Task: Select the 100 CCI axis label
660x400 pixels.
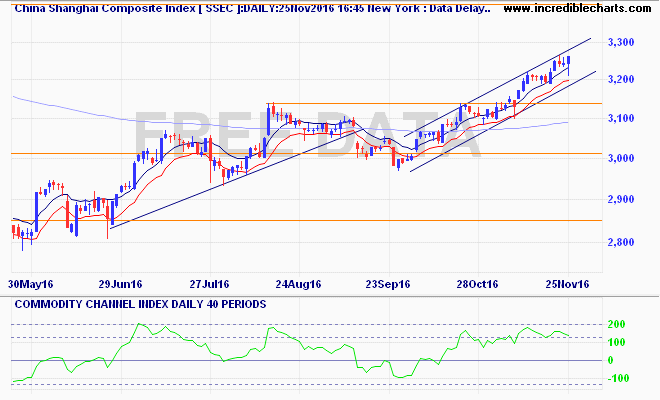Action: (616, 342)
